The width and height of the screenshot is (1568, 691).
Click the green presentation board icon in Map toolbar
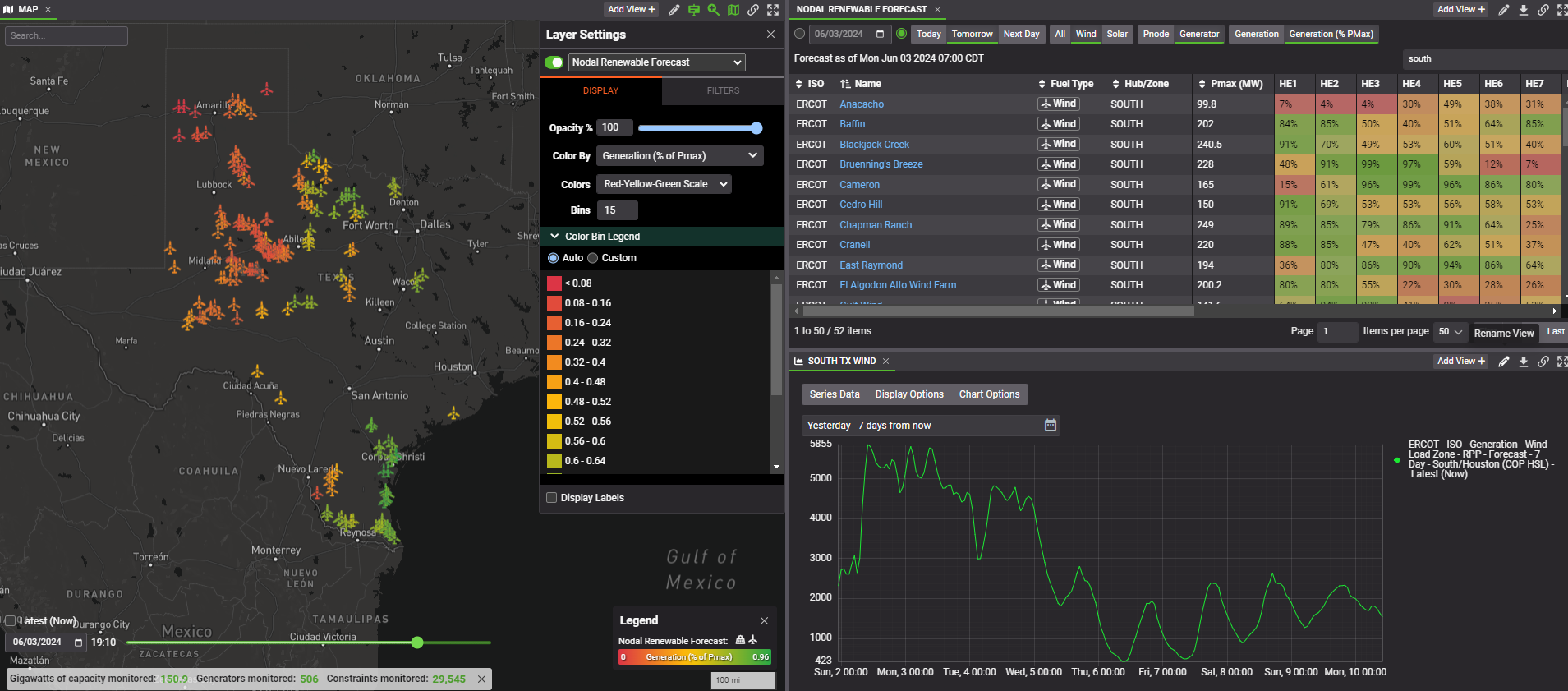694,10
